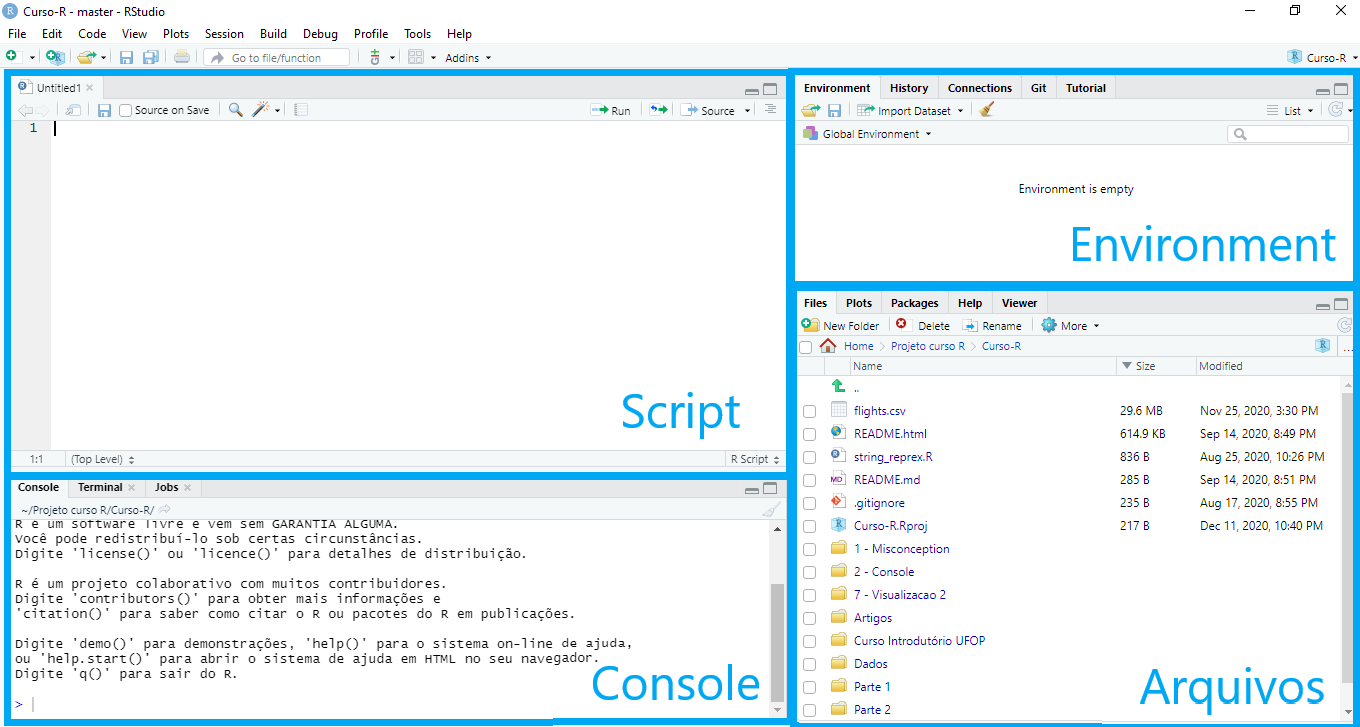Click the Files pane home icon
This screenshot has width=1360, height=727.
[828, 346]
